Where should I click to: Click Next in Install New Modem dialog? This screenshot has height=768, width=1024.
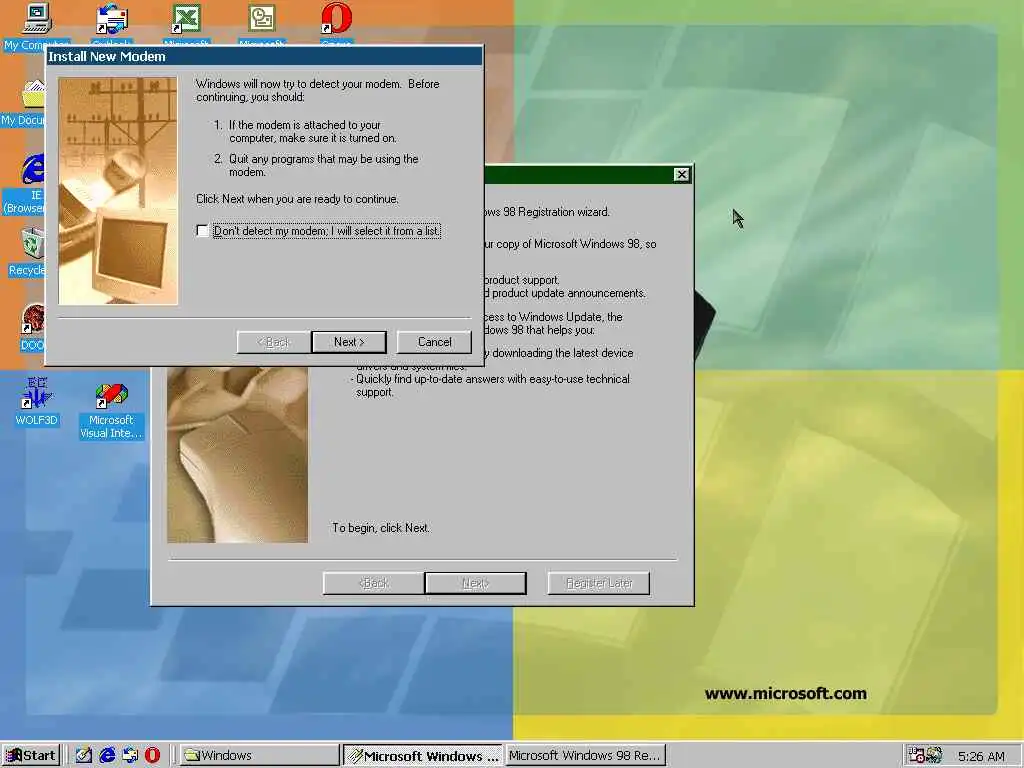349,342
